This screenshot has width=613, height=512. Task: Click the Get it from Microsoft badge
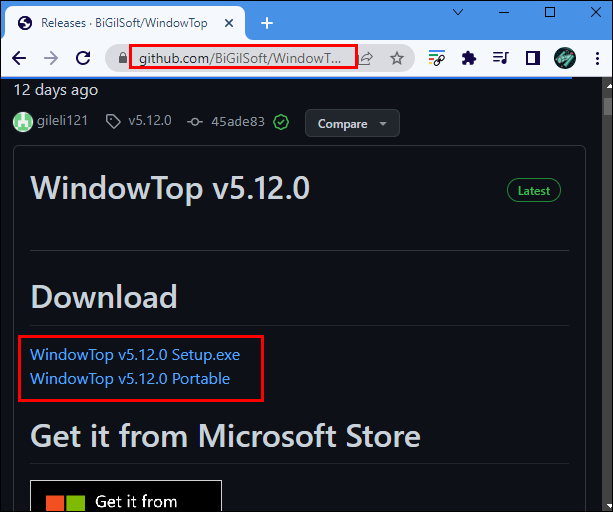pyautogui.click(x=126, y=496)
